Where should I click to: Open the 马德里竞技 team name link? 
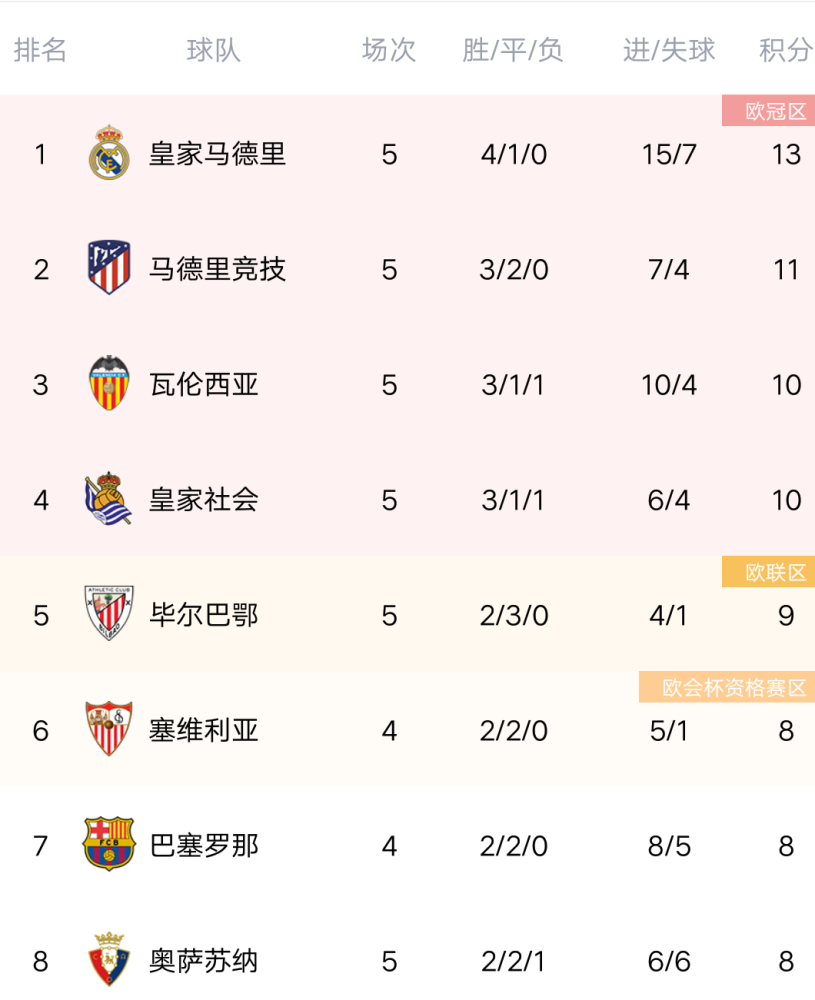click(217, 269)
